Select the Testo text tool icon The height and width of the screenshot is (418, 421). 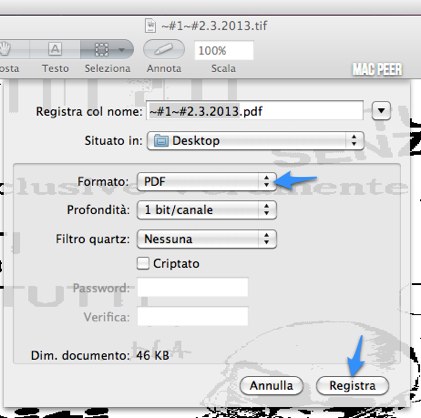(x=55, y=49)
